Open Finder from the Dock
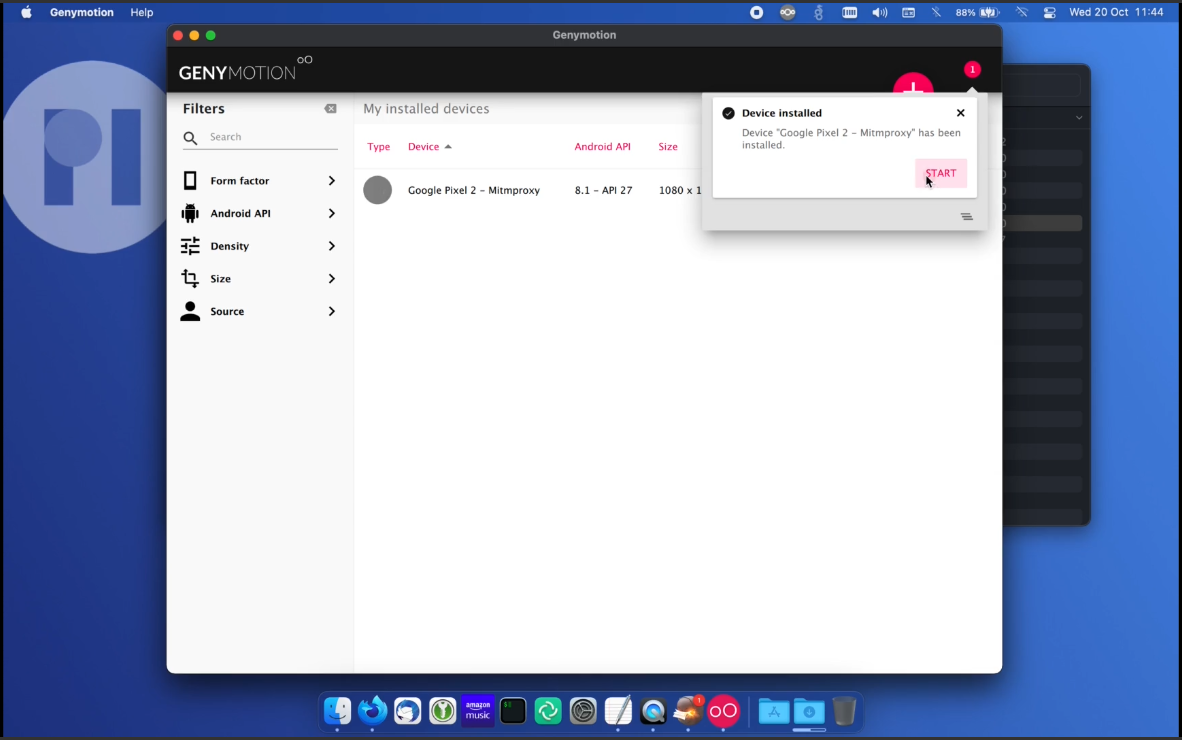 (338, 711)
